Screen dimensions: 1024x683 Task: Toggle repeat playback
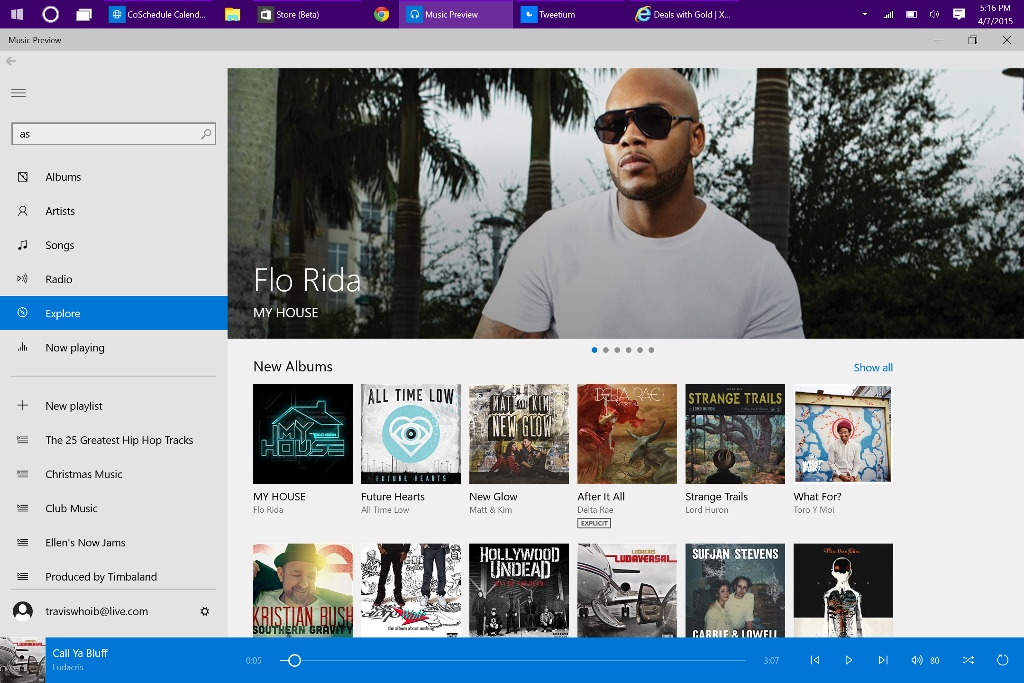pyautogui.click(x=1002, y=660)
